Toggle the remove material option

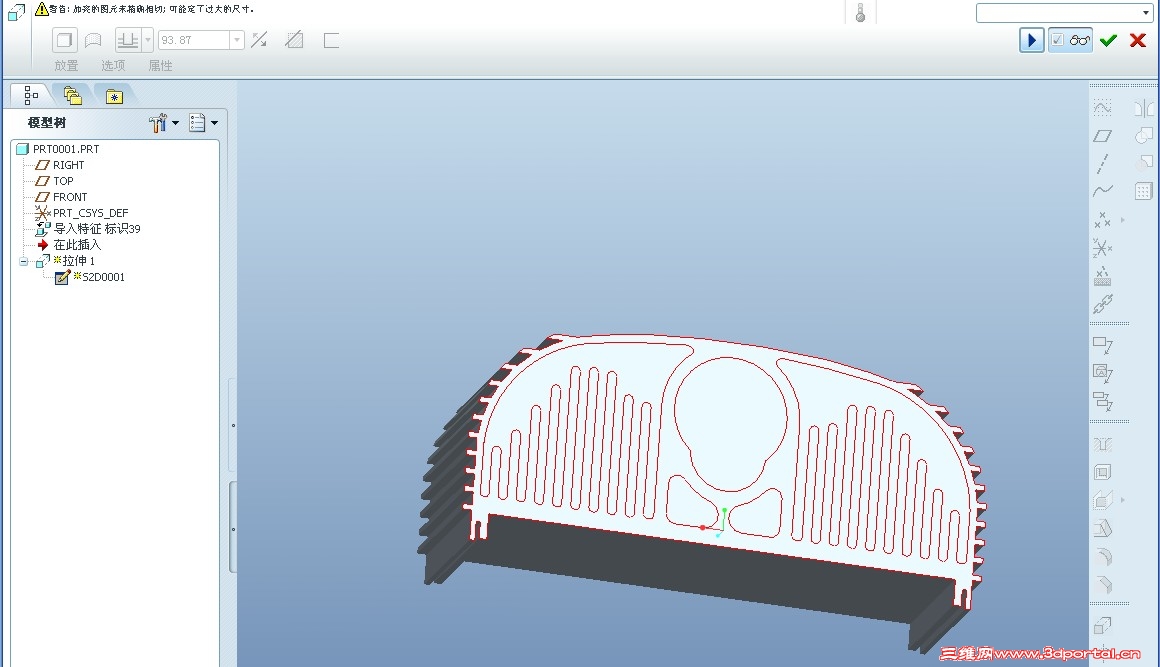[x=294, y=40]
